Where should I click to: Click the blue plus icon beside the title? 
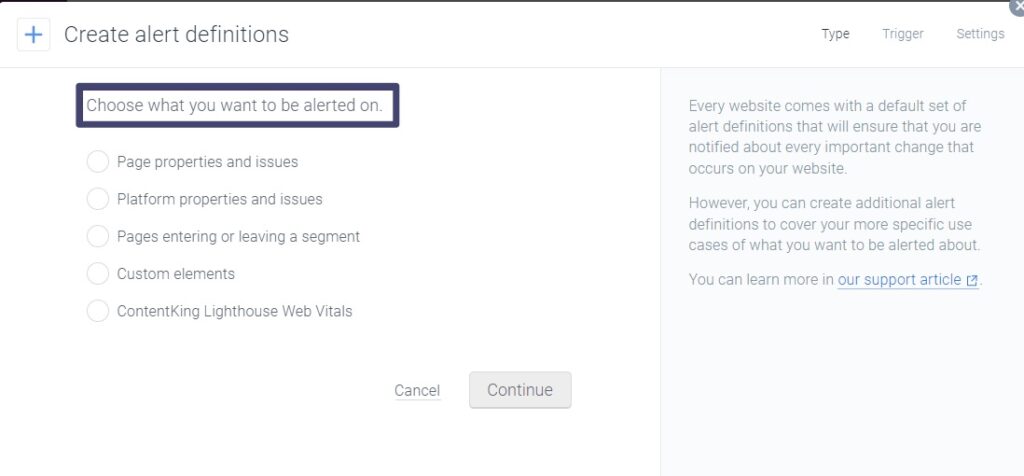pyautogui.click(x=33, y=34)
